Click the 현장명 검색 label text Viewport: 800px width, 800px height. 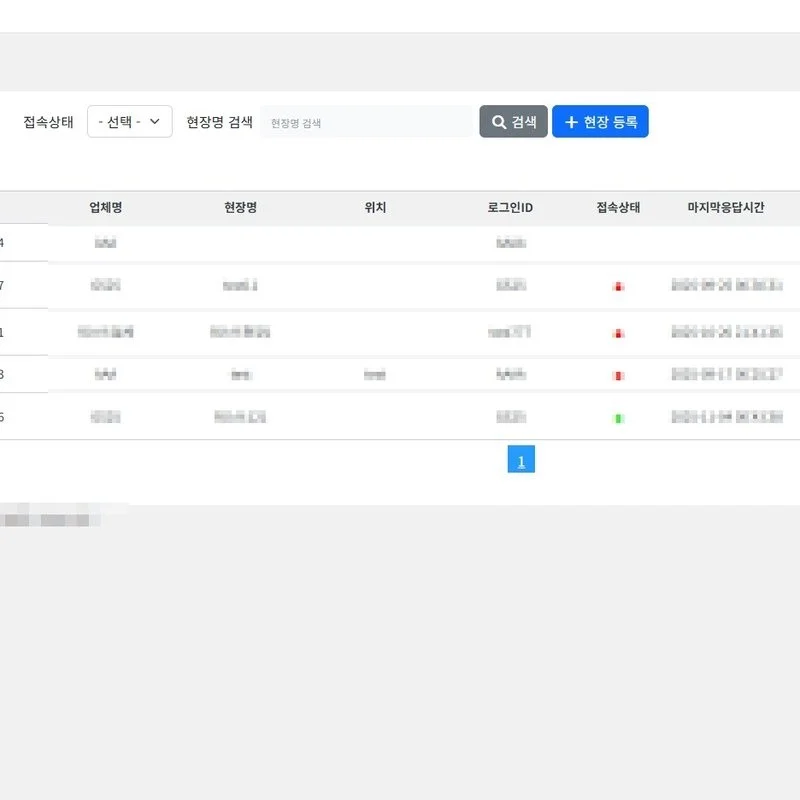point(219,122)
